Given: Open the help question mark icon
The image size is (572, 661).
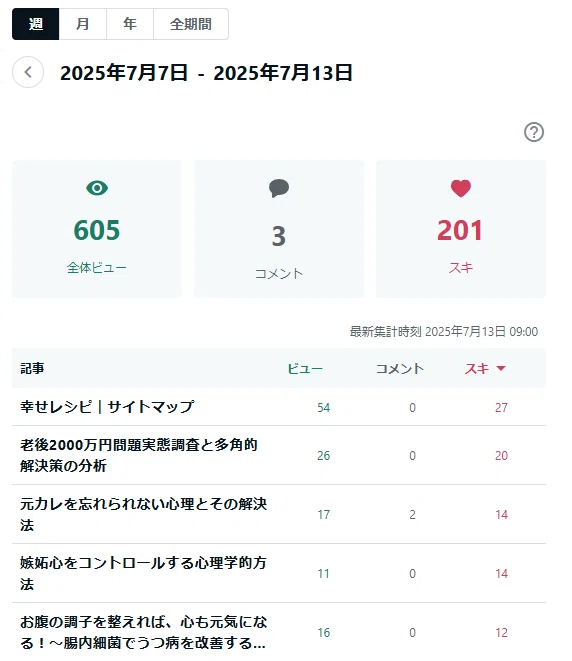Looking at the screenshot, I should [x=534, y=132].
